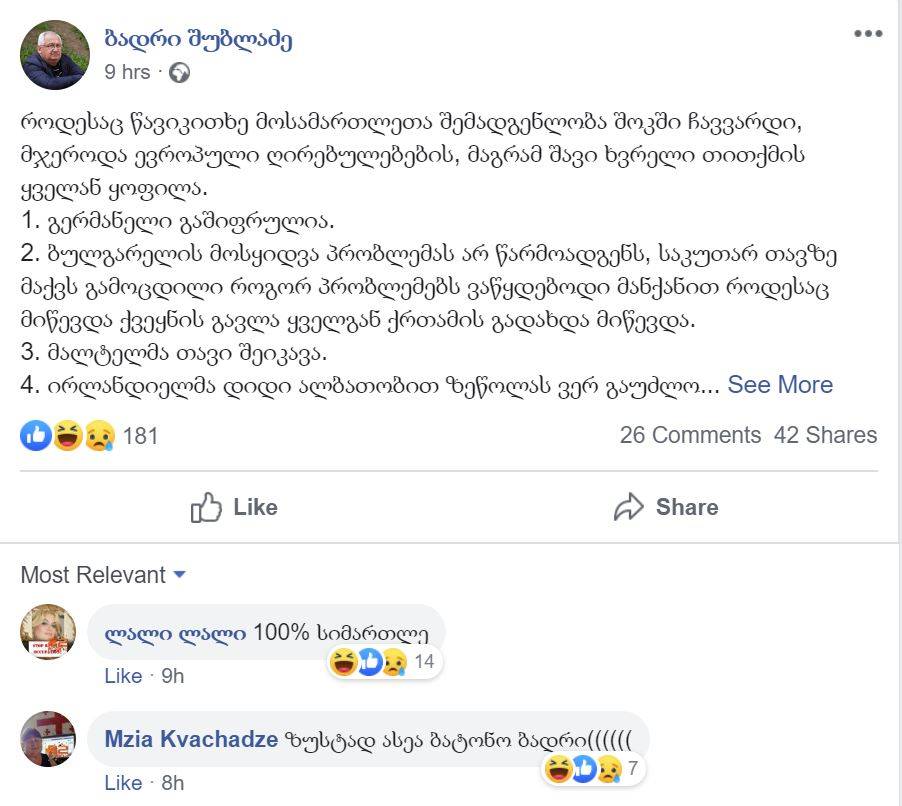
Task: Open the first commenter's avatar
Action: [48, 632]
